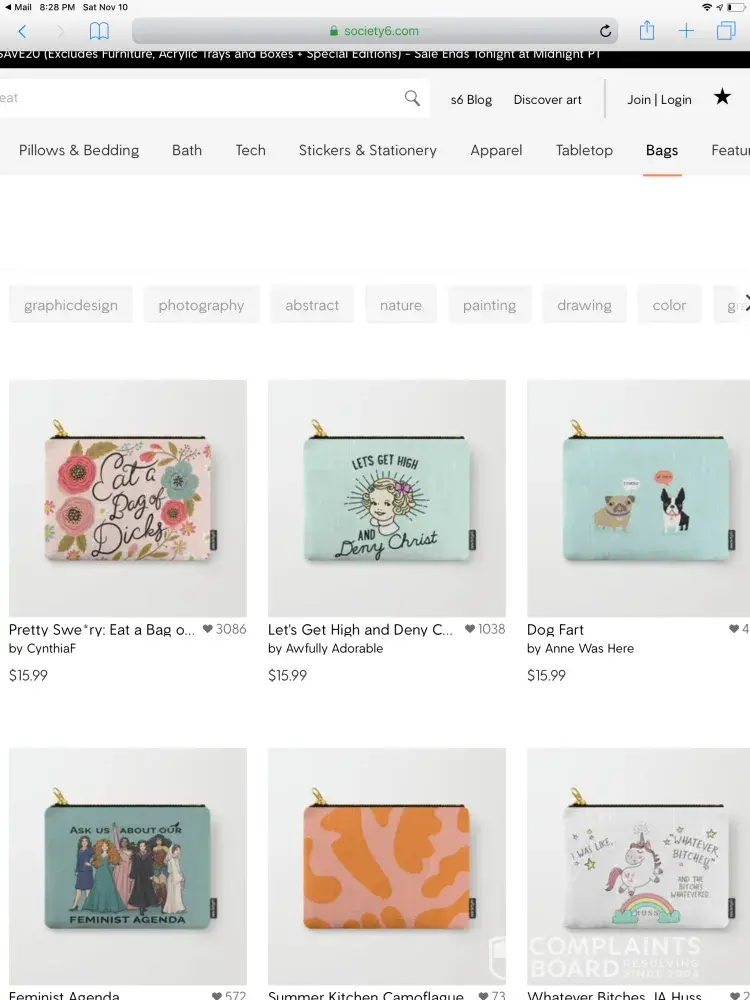Reload the page with refresh icon

click(605, 32)
